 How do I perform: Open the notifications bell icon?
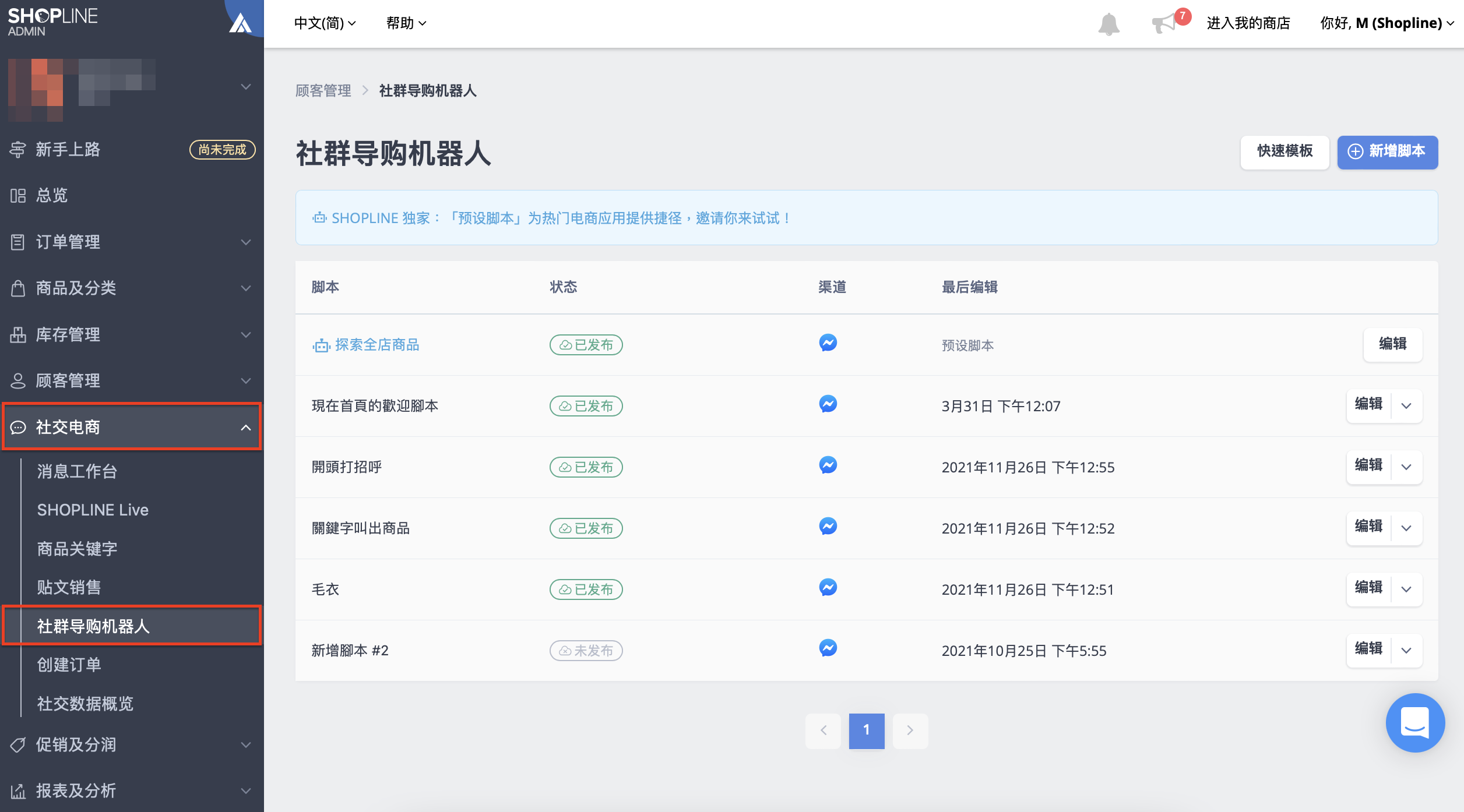tap(1108, 24)
